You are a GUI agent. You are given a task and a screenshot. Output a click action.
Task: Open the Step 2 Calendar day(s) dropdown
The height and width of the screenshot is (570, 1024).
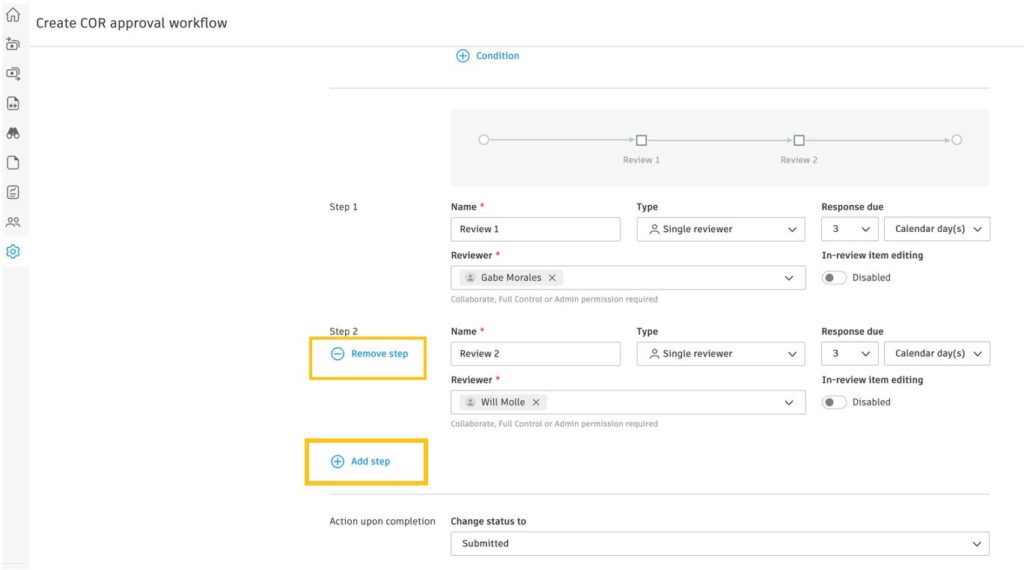(x=936, y=354)
